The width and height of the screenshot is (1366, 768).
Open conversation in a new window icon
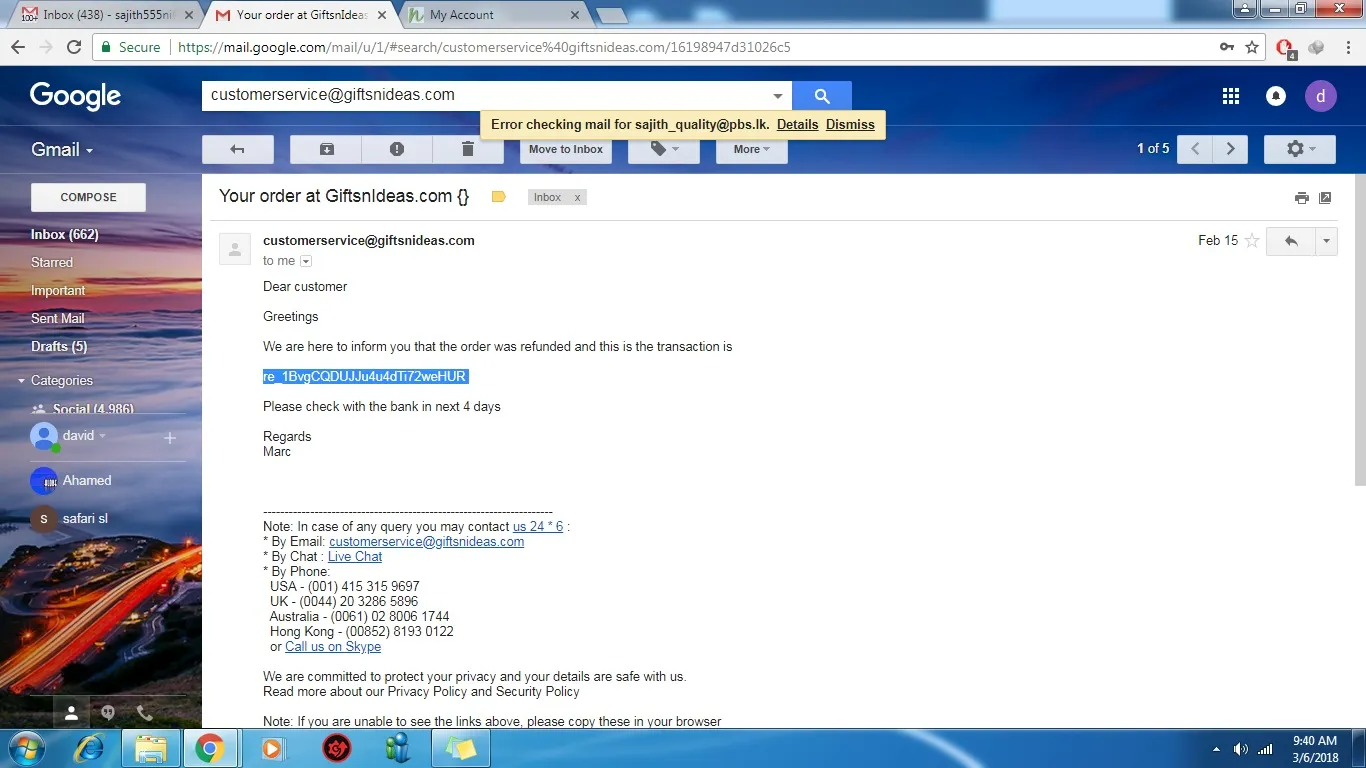point(1325,197)
